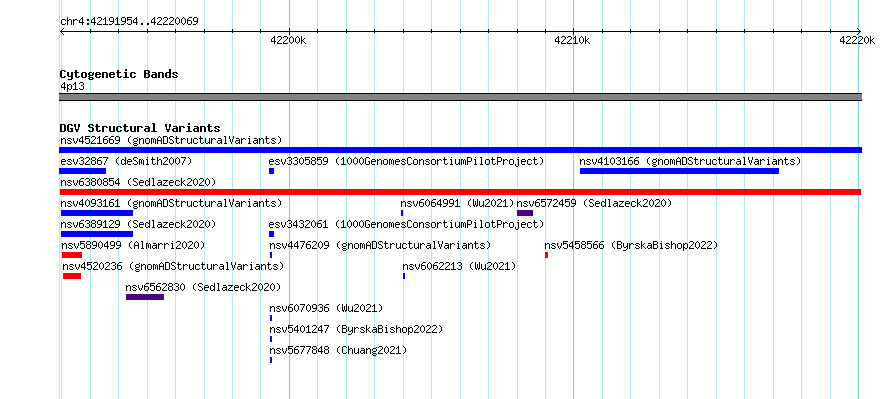
Task: Select the red bar under nsv5890499
Action: (x=72, y=255)
